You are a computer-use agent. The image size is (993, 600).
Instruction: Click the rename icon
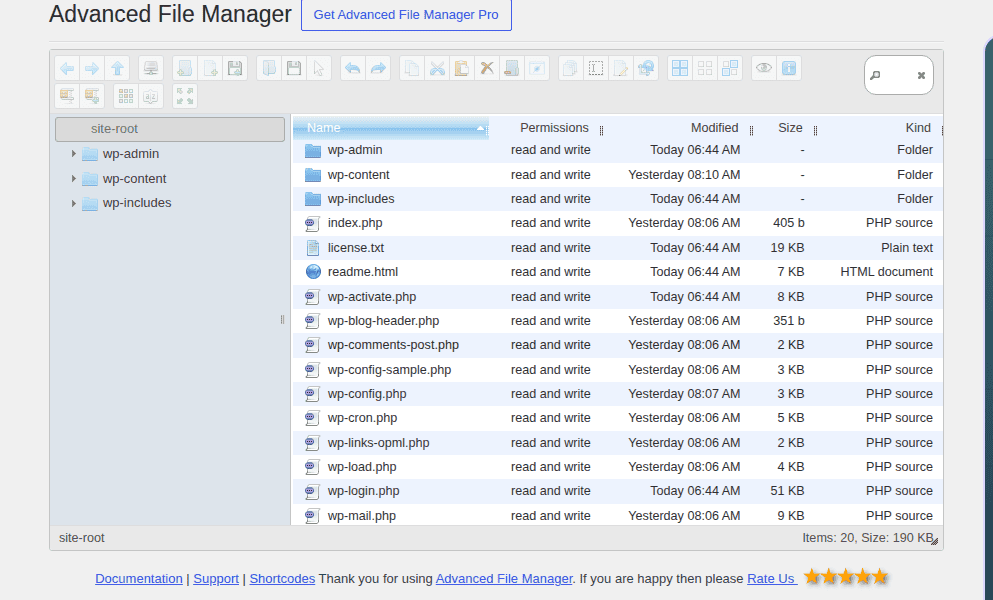coord(596,68)
